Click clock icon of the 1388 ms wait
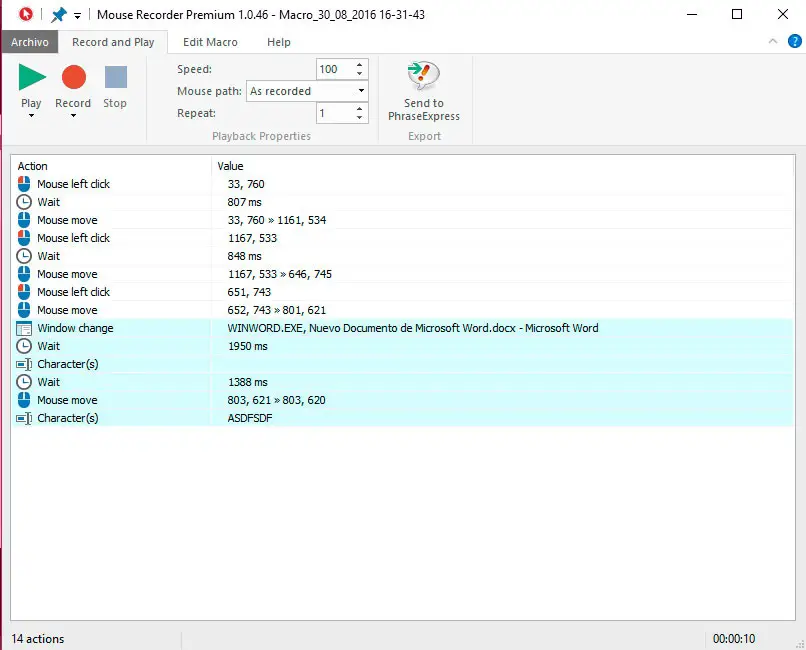 pos(24,382)
